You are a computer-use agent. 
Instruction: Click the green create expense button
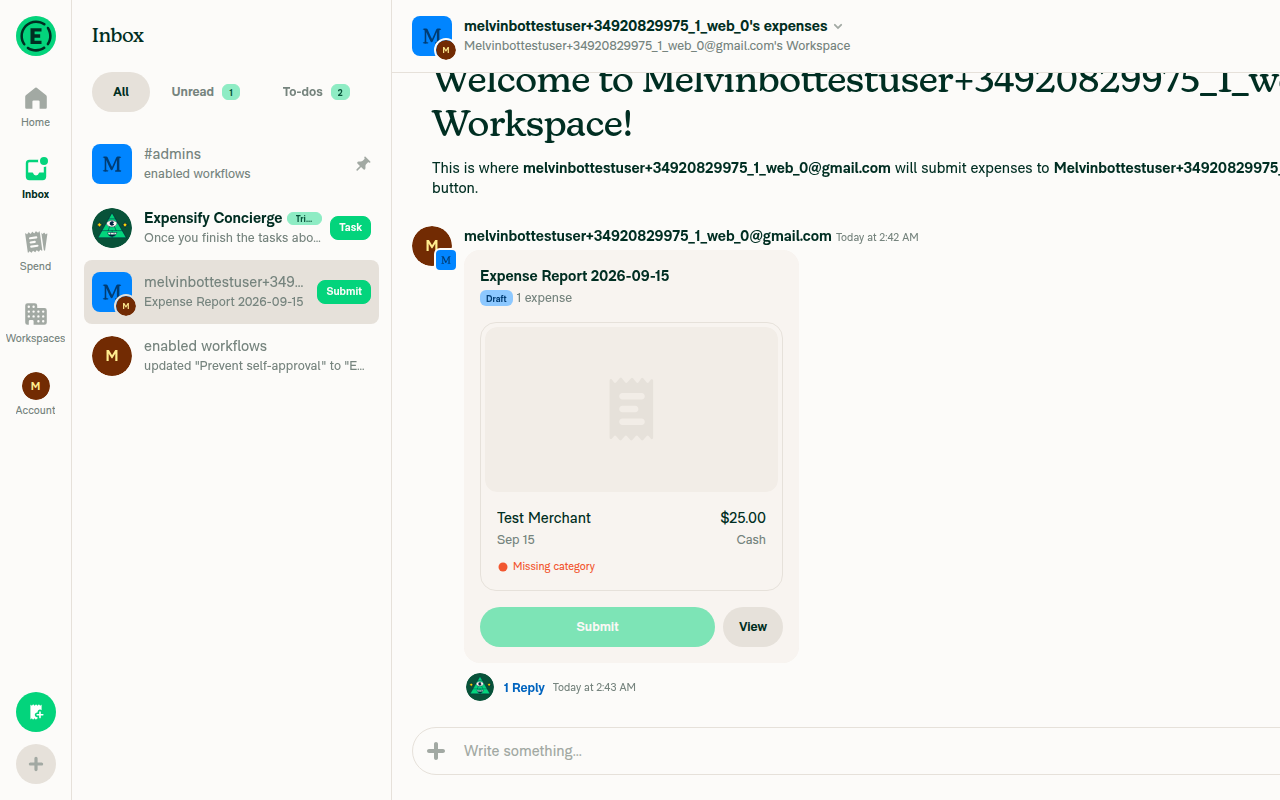tap(36, 712)
